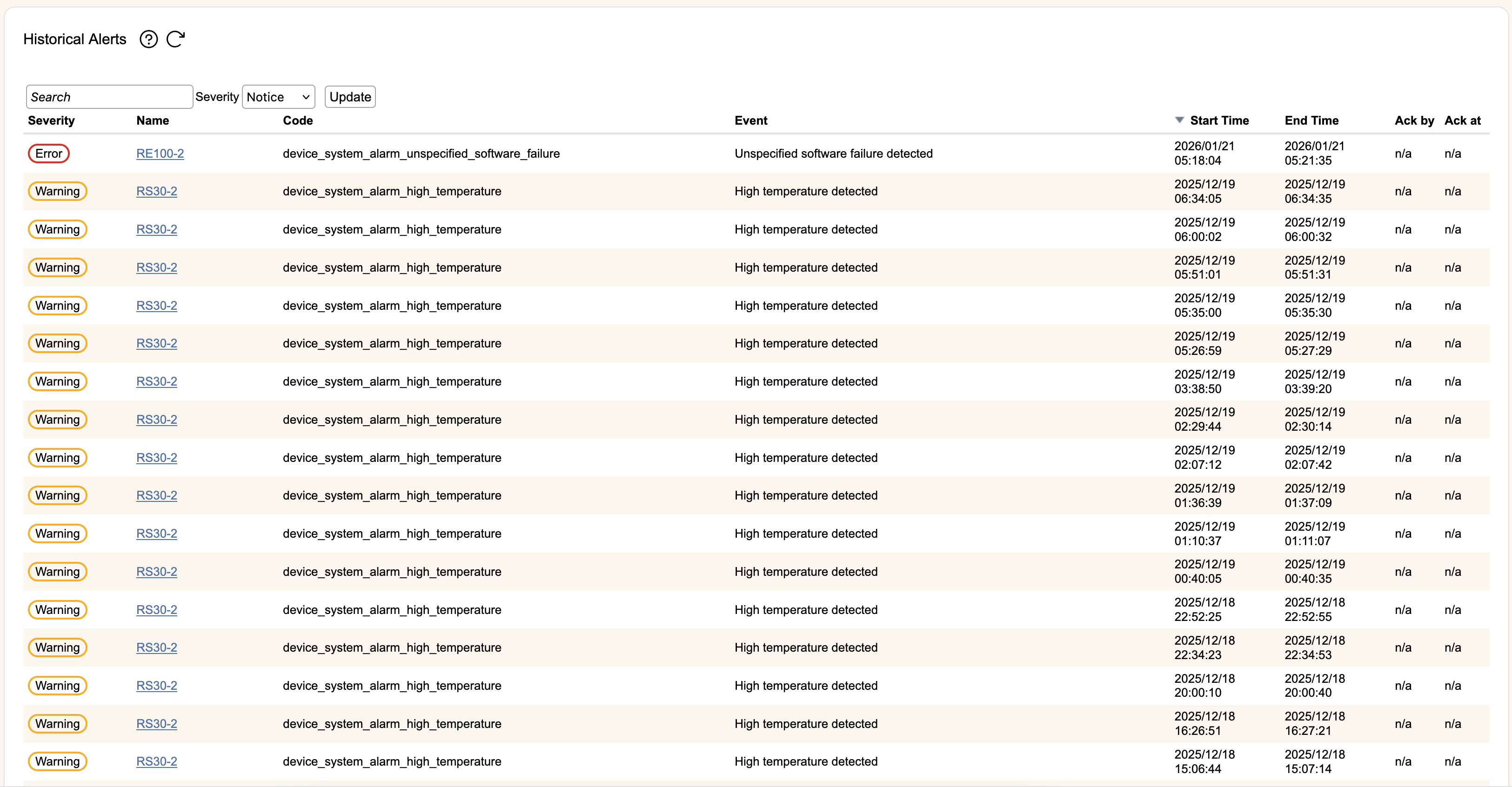
Task: Open RS30-2 link for 05:51:01 alert
Action: click(157, 267)
